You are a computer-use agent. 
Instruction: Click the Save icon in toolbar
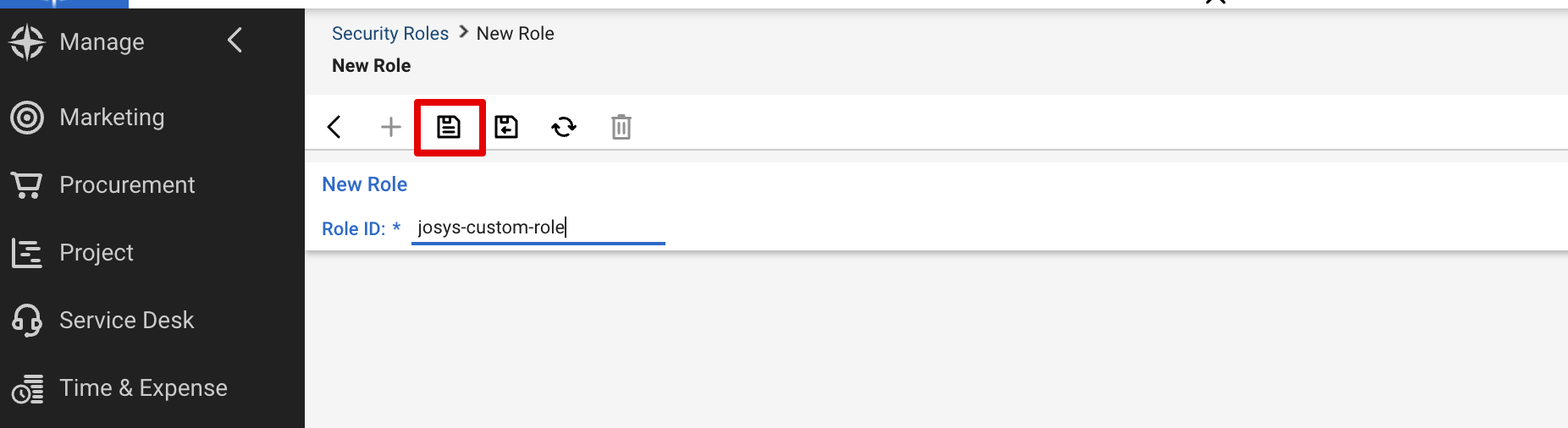click(x=449, y=127)
